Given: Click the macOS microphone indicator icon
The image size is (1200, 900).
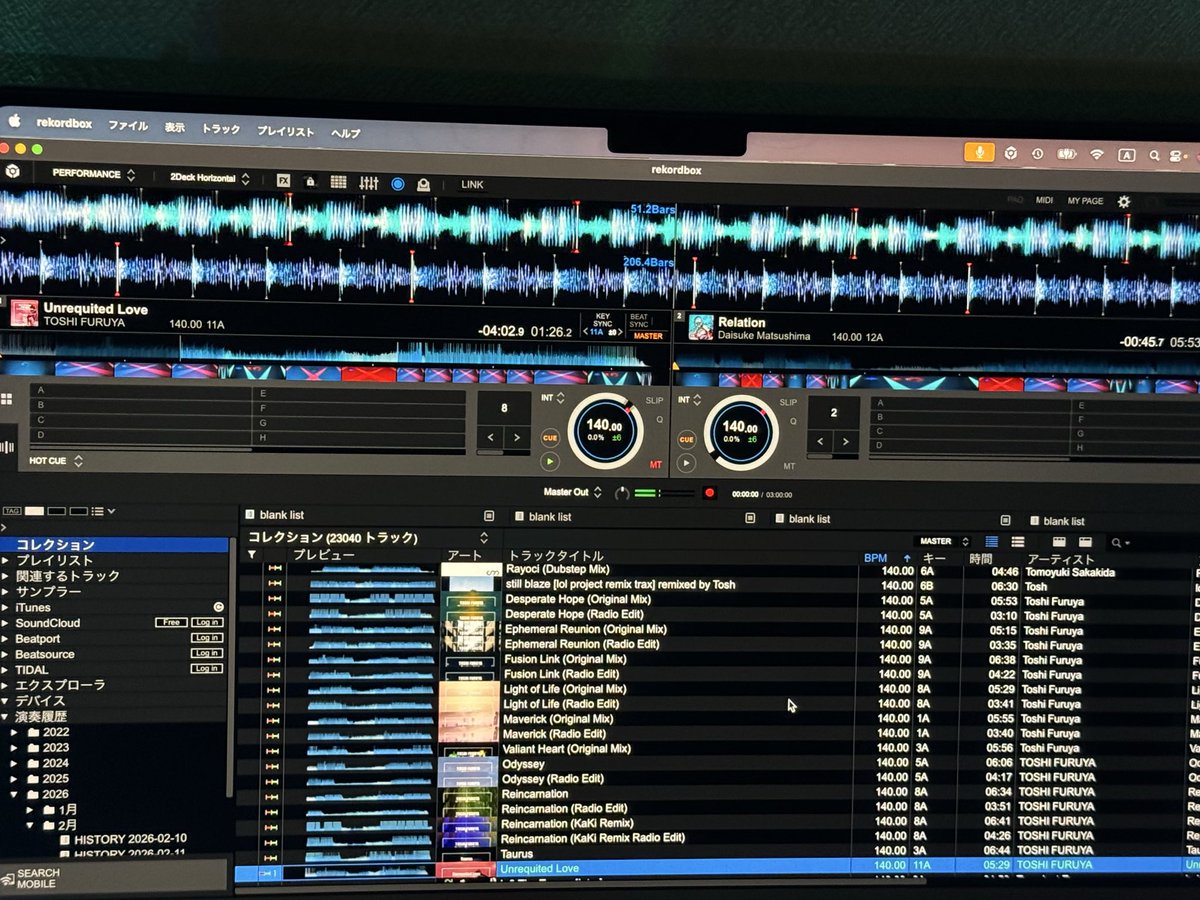Looking at the screenshot, I should click(979, 152).
